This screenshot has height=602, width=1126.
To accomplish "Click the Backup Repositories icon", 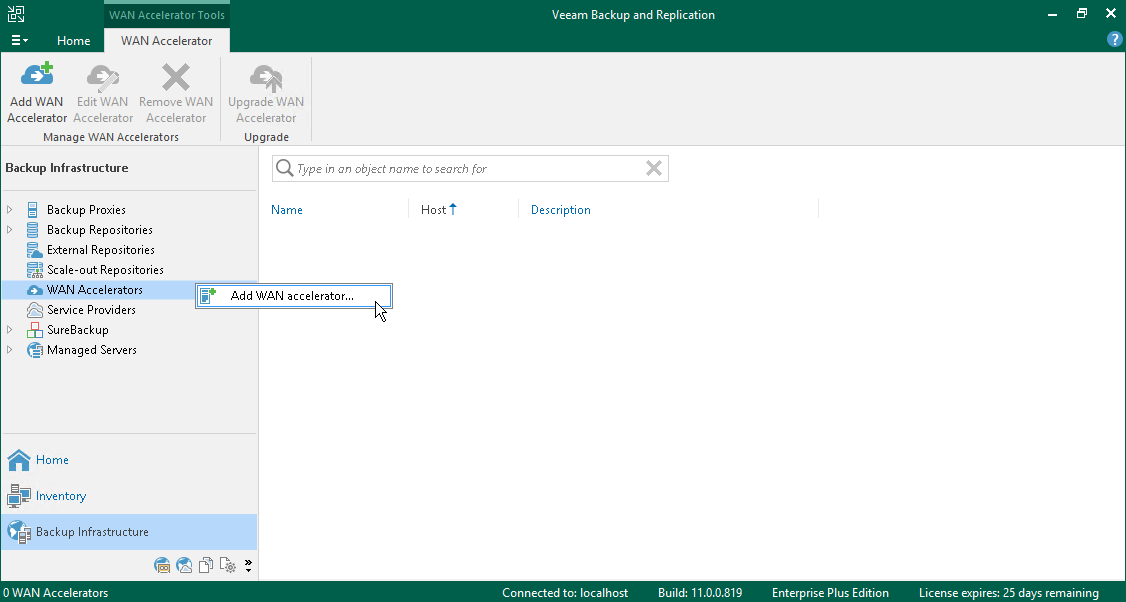I will click(x=33, y=230).
